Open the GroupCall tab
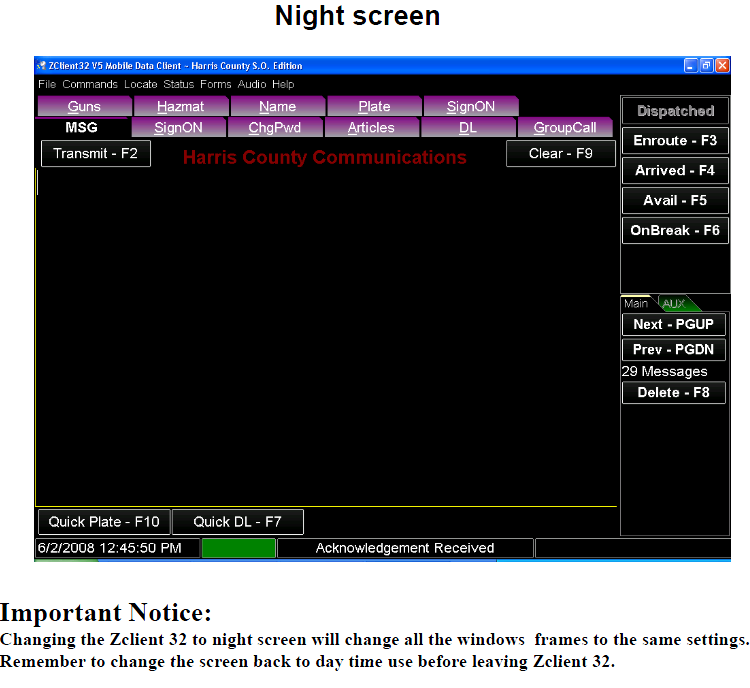750x688 pixels. tap(565, 127)
